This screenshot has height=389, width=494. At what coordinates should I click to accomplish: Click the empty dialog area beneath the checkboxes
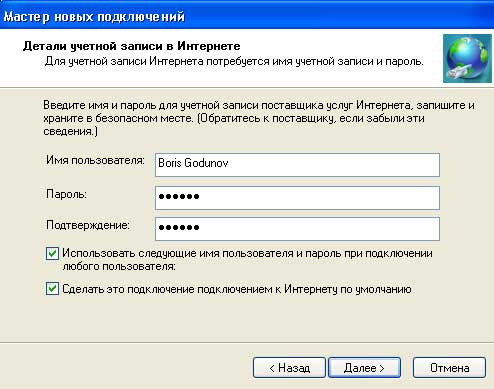(x=247, y=319)
